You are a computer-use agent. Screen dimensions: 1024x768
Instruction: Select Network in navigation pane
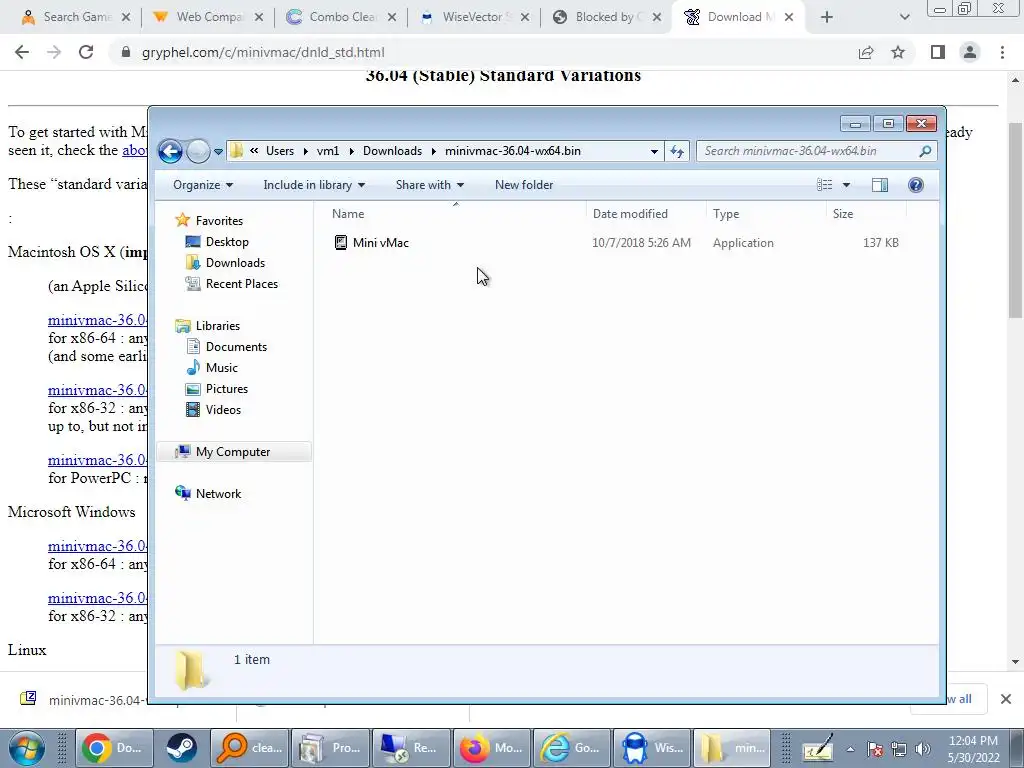(218, 494)
